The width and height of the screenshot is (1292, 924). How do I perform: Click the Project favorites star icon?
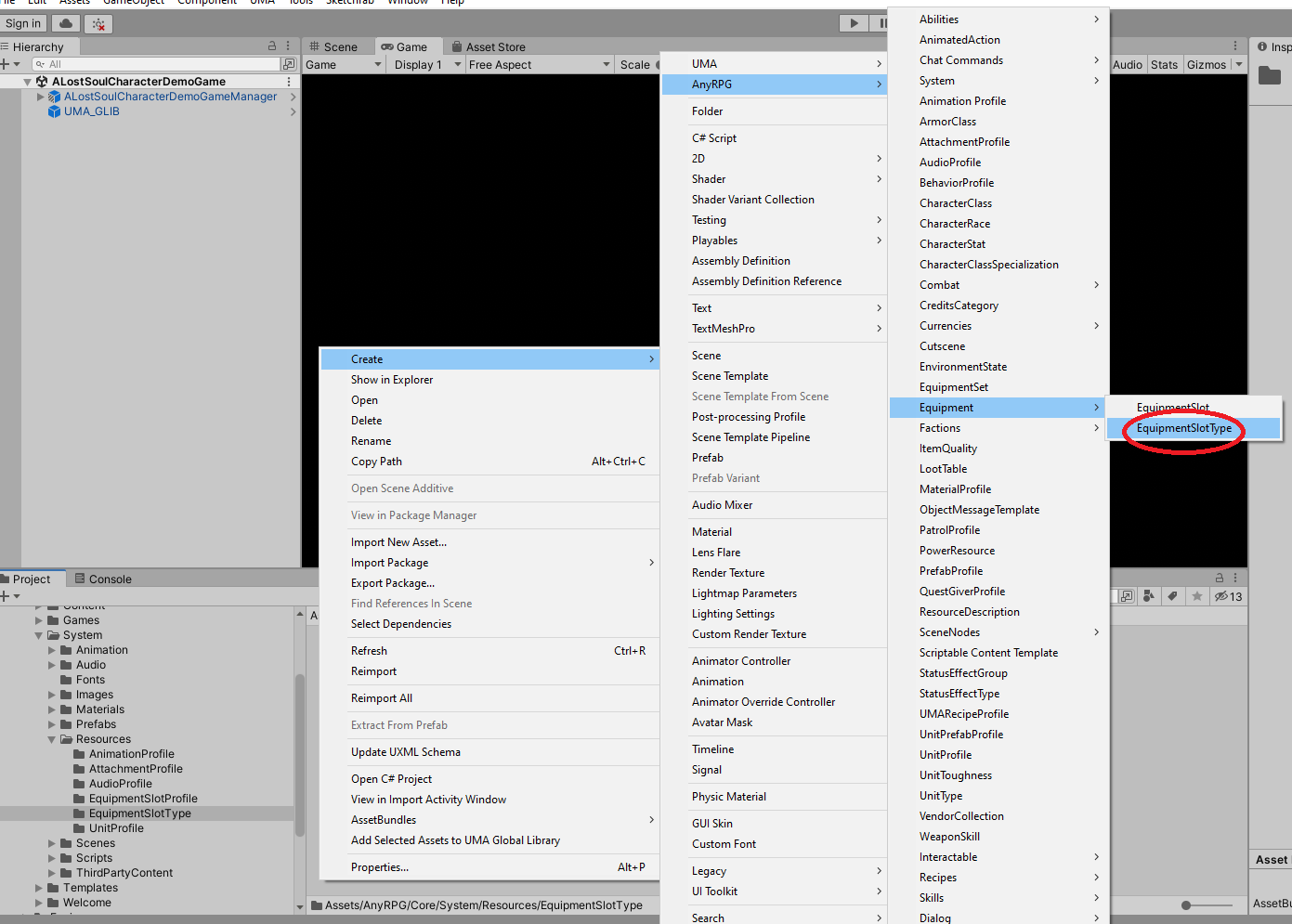pos(1197,596)
